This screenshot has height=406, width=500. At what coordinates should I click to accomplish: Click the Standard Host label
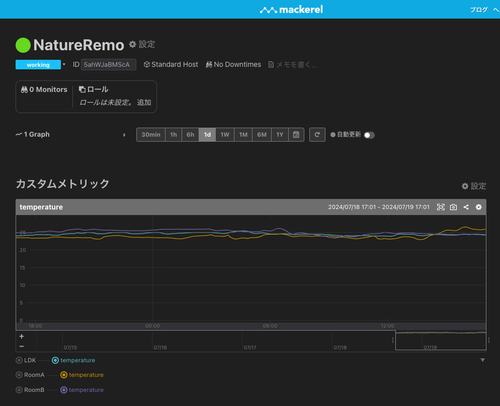(x=171, y=65)
